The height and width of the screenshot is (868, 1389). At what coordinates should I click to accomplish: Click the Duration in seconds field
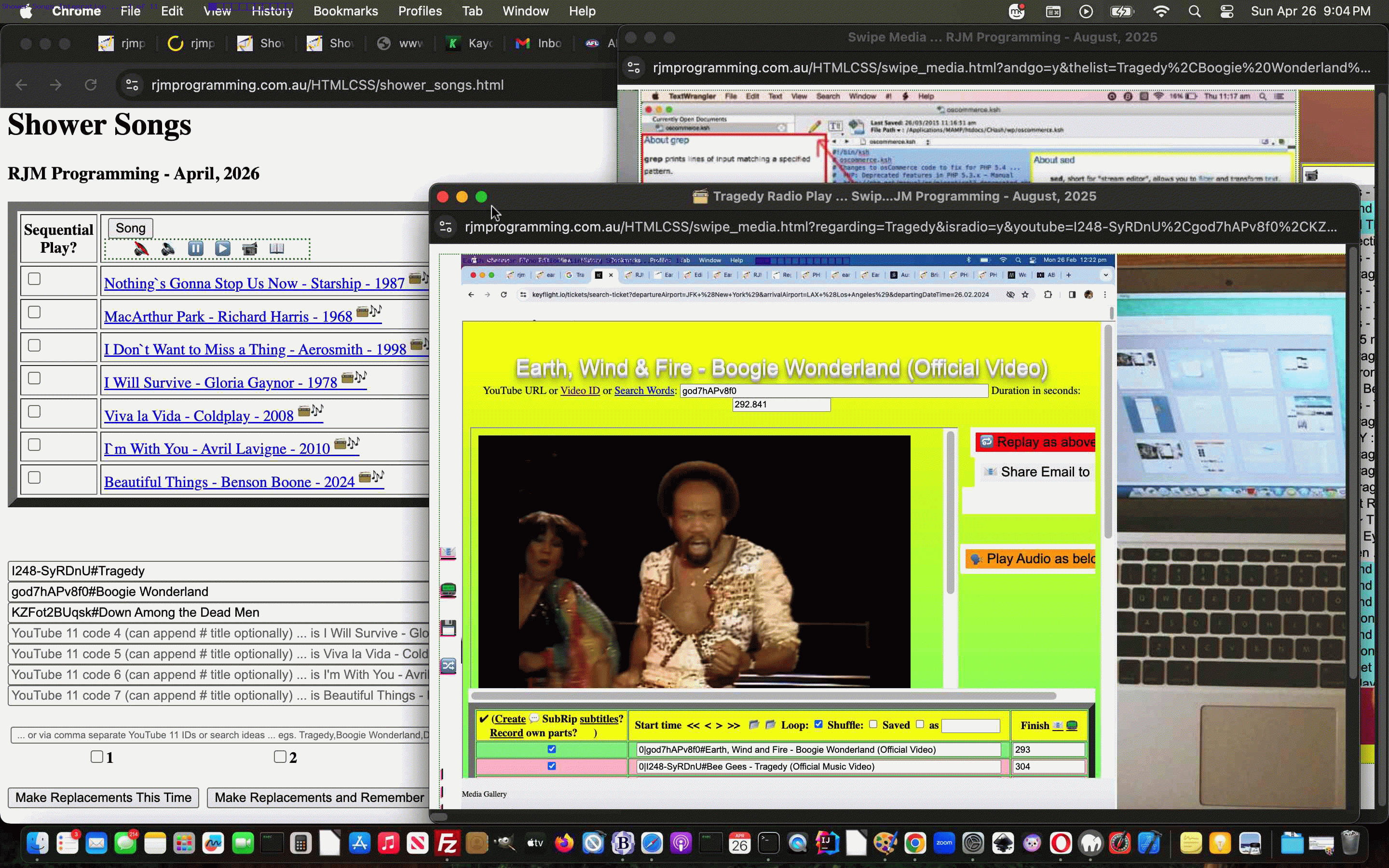781,405
